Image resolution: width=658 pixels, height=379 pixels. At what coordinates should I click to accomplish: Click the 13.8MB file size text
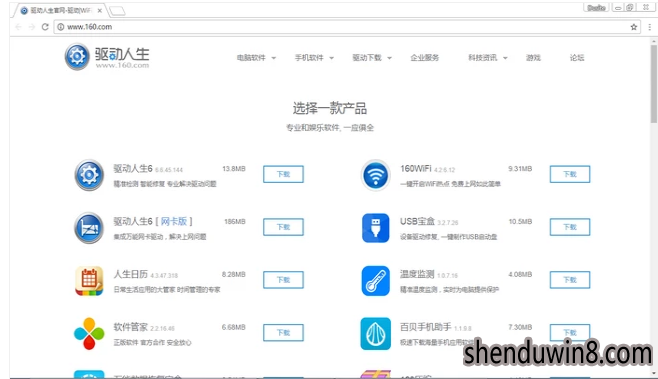[x=234, y=169]
